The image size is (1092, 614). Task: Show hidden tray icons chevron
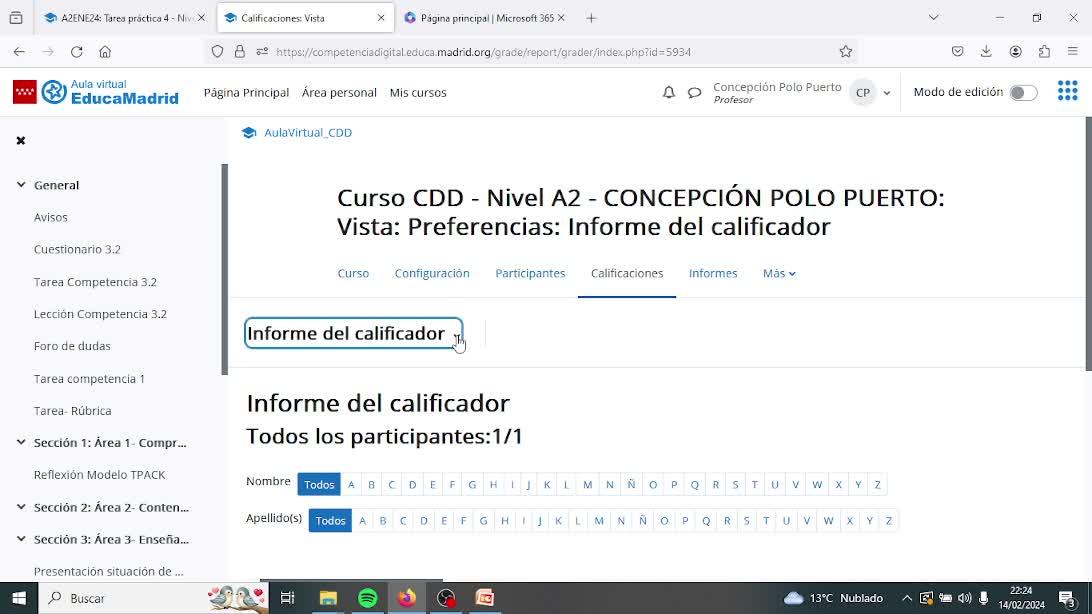click(907, 598)
